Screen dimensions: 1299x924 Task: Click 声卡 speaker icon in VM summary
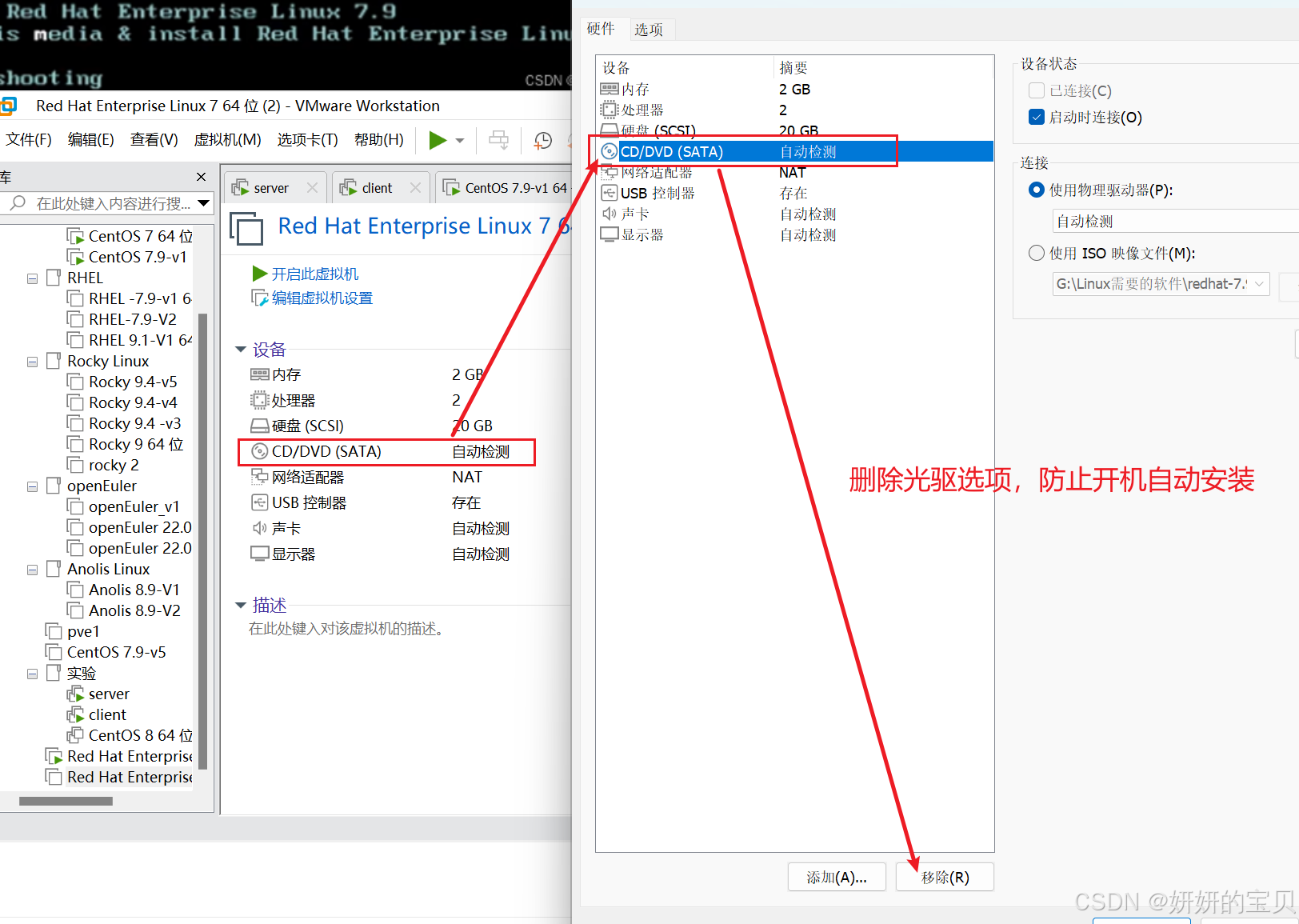(x=259, y=528)
